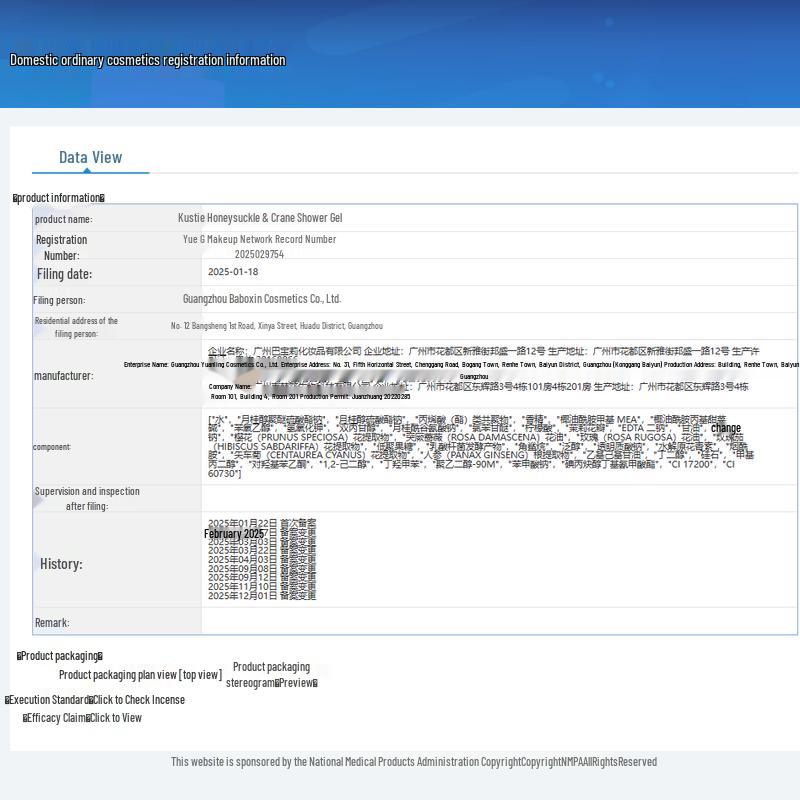800x800 pixels.
Task: Open Product packaging plan view [top view]
Action: click(140, 675)
